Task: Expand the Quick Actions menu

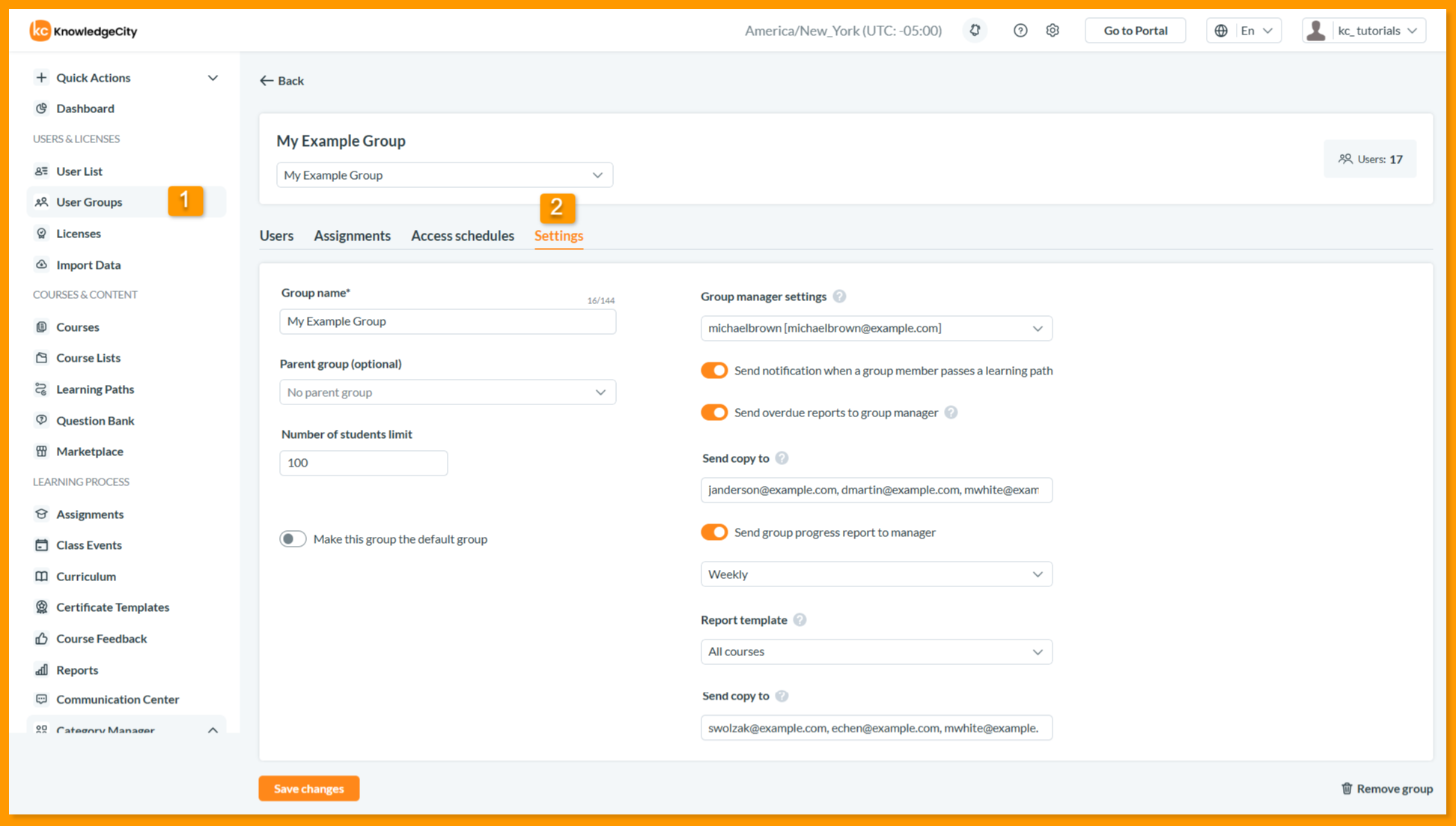Action: pyautogui.click(x=126, y=78)
